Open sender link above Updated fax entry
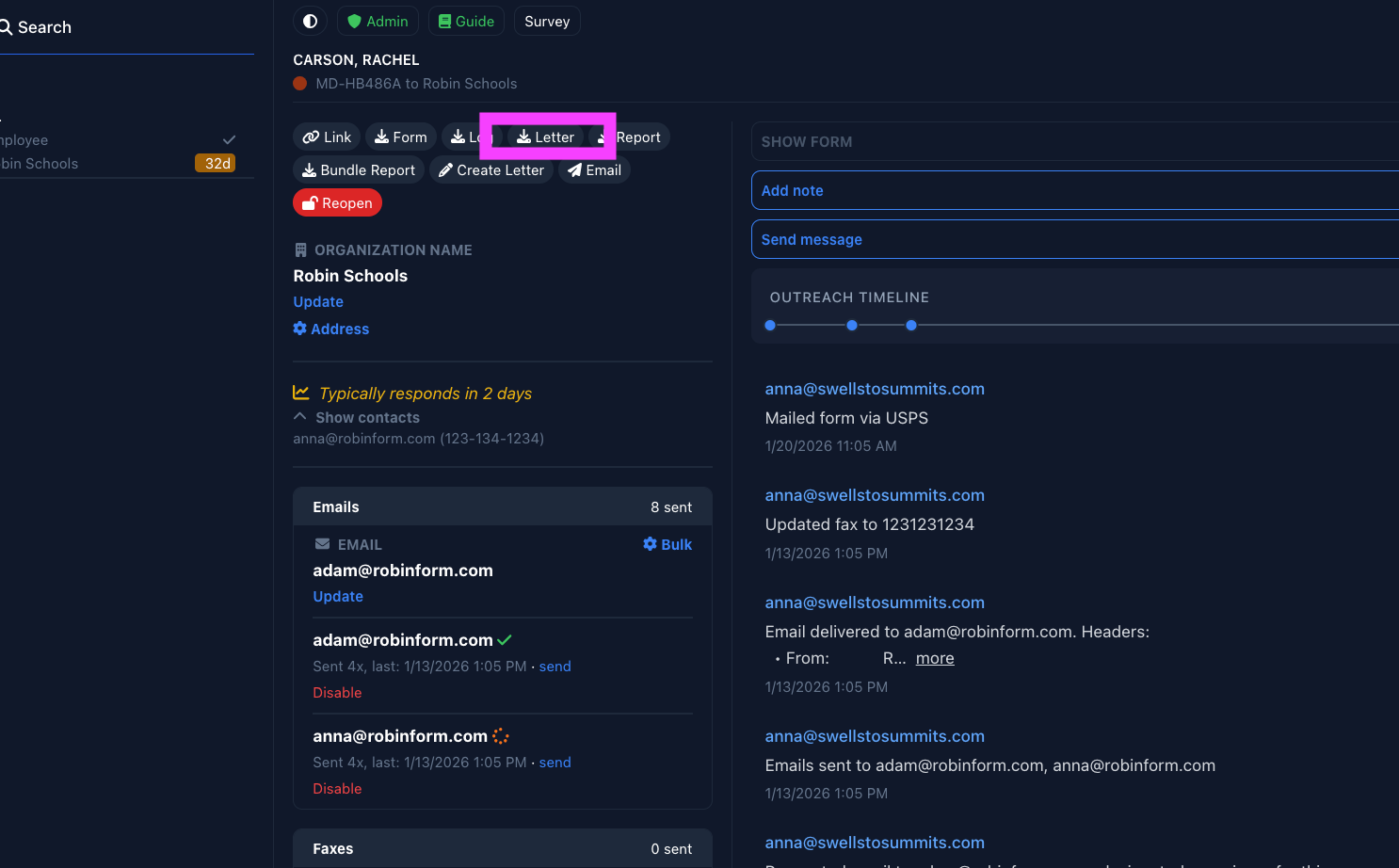Viewport: 1399px width, 868px height. pyautogui.click(x=875, y=495)
